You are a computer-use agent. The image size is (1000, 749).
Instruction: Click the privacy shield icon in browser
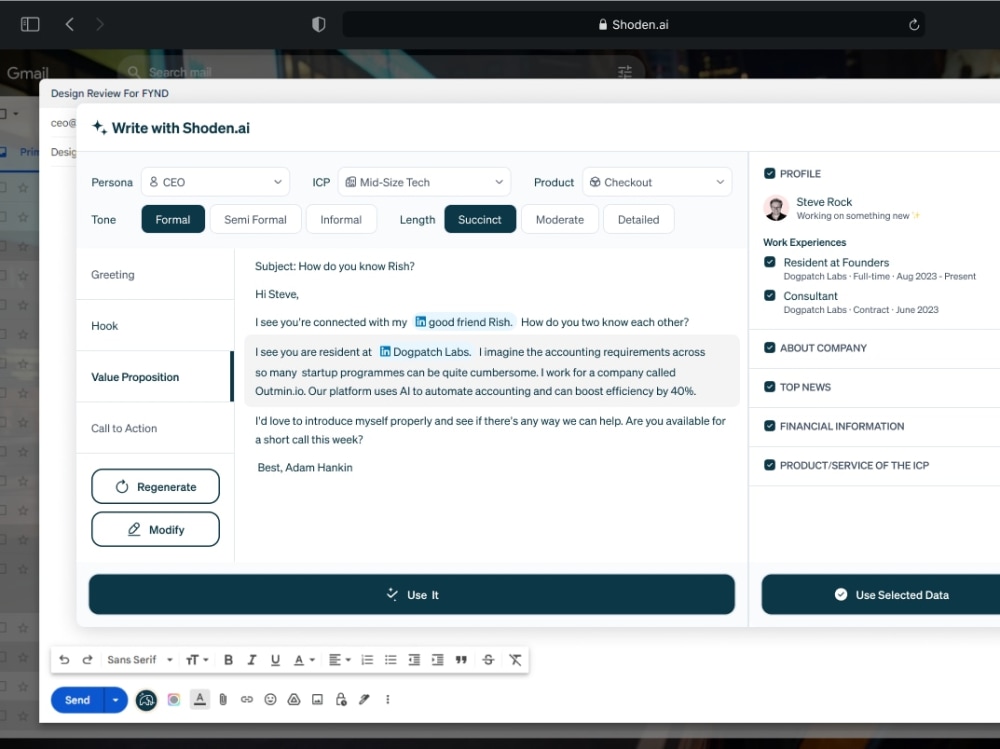click(x=318, y=24)
